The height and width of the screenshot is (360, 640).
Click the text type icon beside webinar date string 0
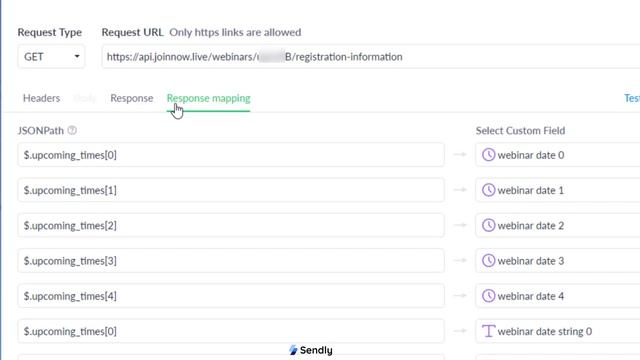488,331
